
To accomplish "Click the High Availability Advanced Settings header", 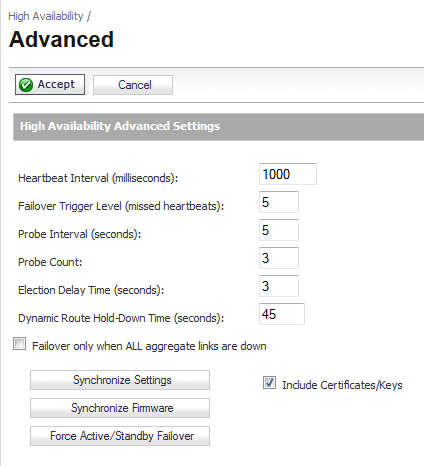I will tap(218, 127).
